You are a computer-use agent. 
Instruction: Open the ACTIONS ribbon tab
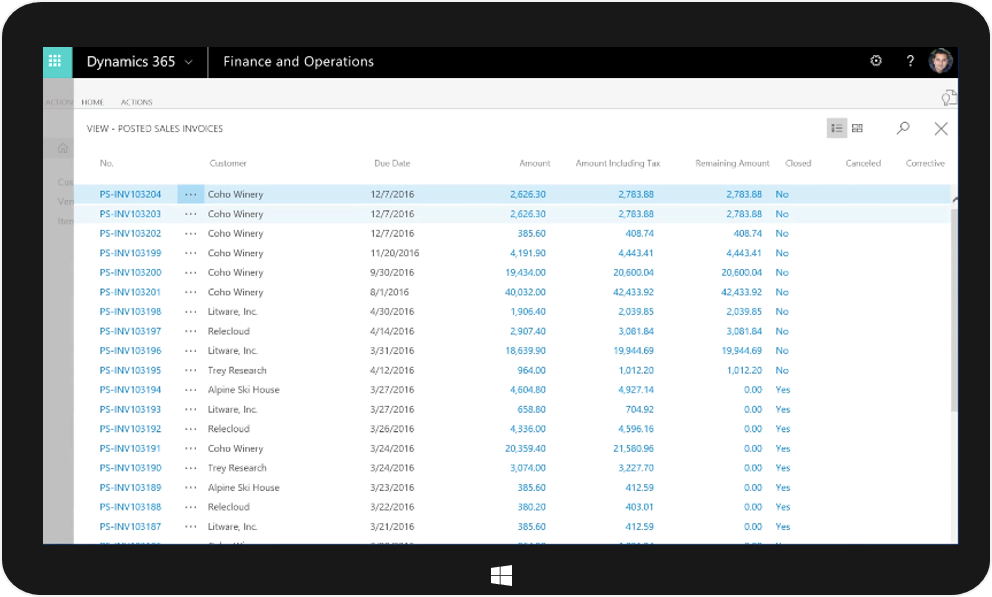[x=137, y=102]
